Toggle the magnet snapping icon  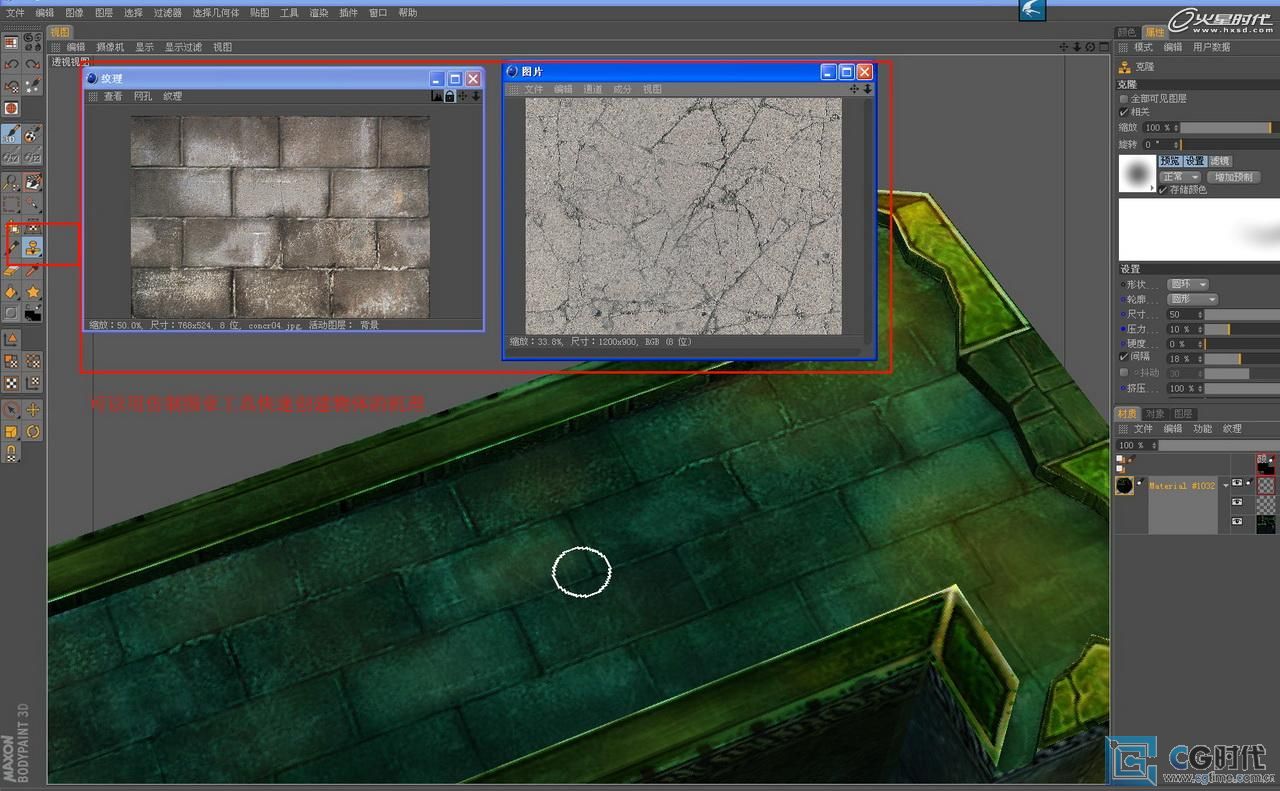[11, 452]
